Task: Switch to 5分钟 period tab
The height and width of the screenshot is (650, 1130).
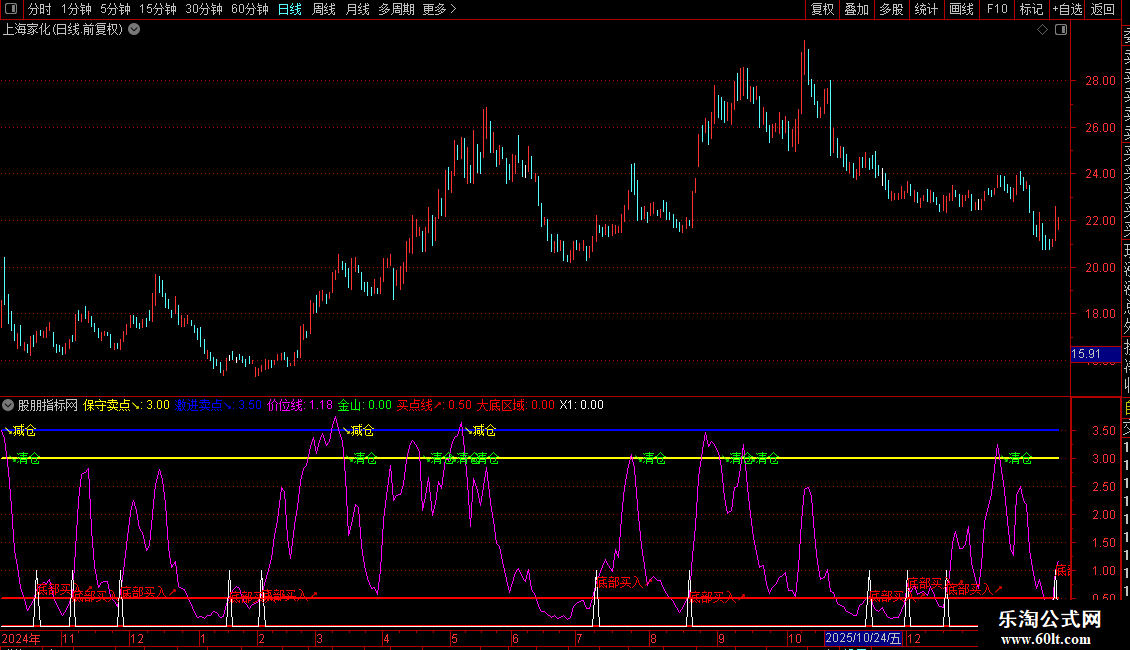Action: click(x=115, y=9)
